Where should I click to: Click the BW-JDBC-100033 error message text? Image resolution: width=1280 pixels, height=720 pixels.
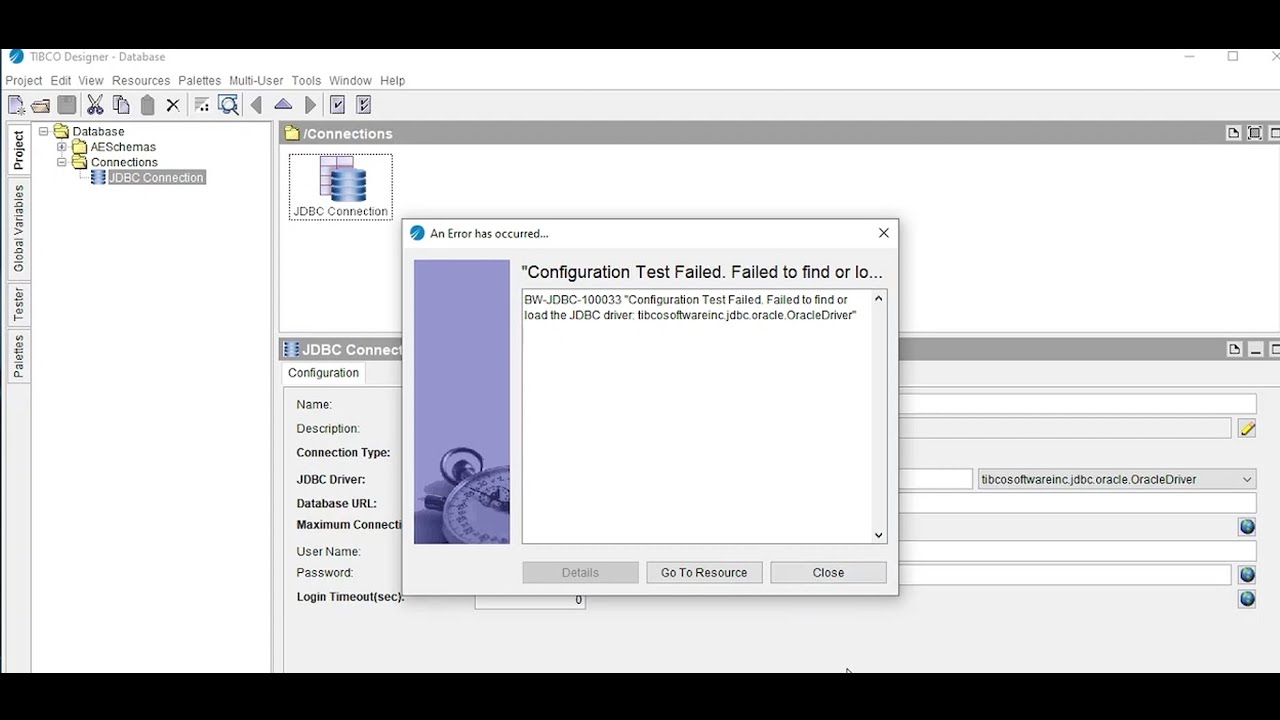690,307
